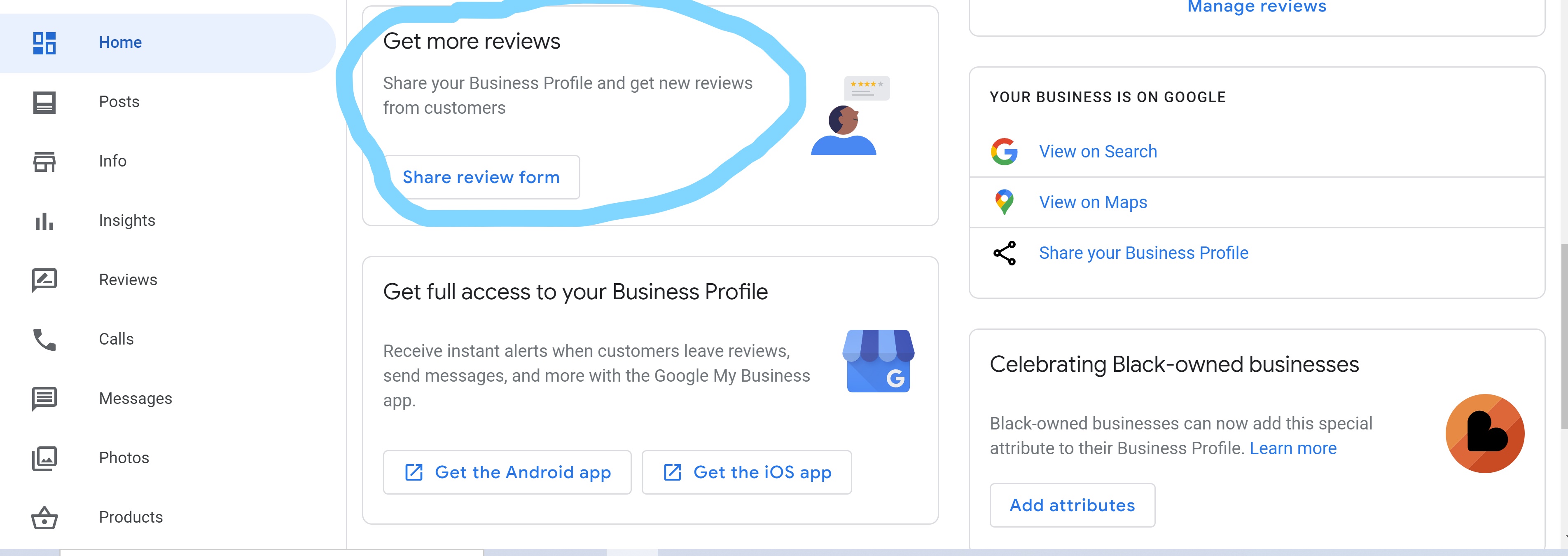Click Get the iOS app button
This screenshot has width=1568, height=556.
(746, 473)
